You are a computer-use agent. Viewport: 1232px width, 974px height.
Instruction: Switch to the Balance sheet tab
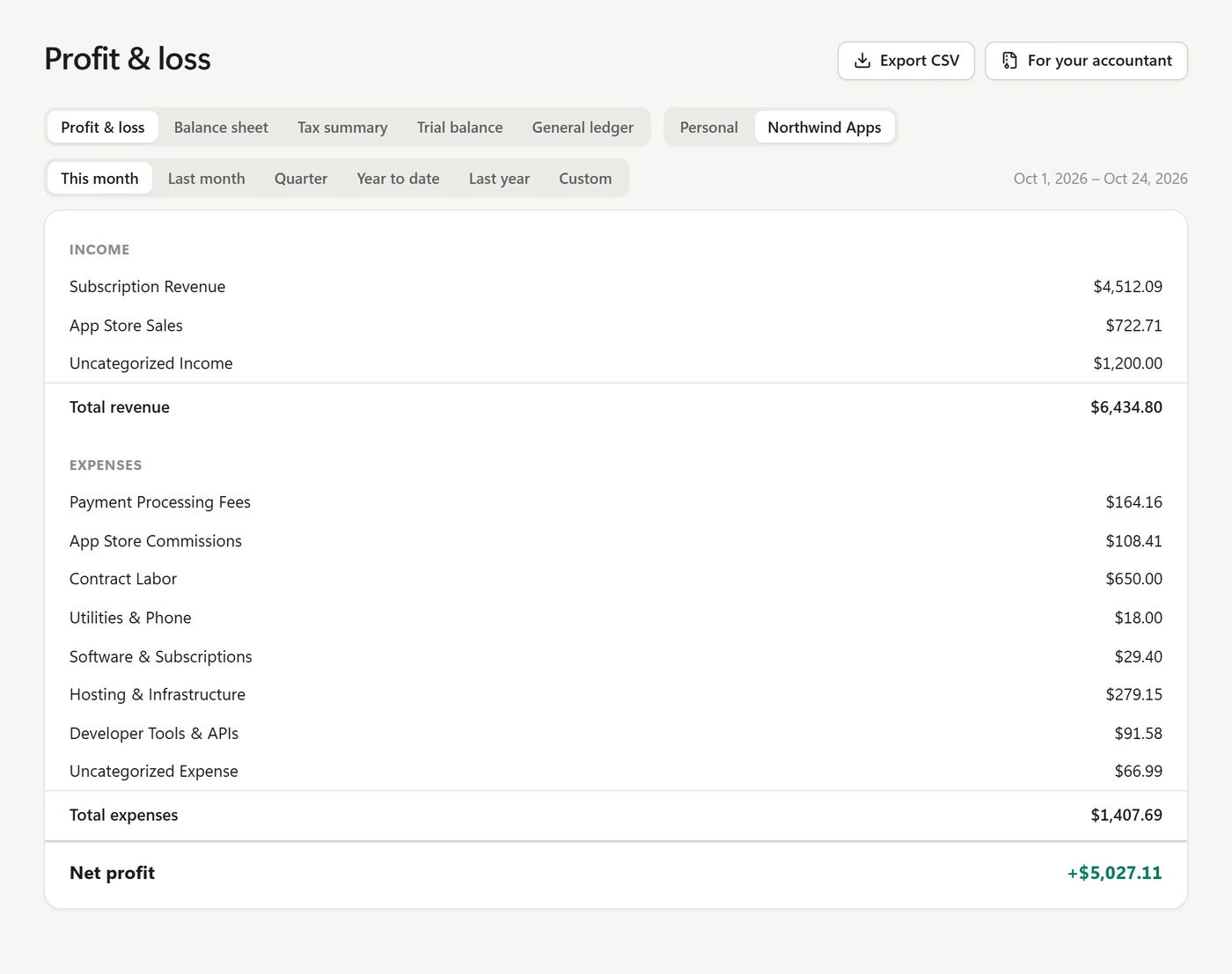click(x=221, y=128)
